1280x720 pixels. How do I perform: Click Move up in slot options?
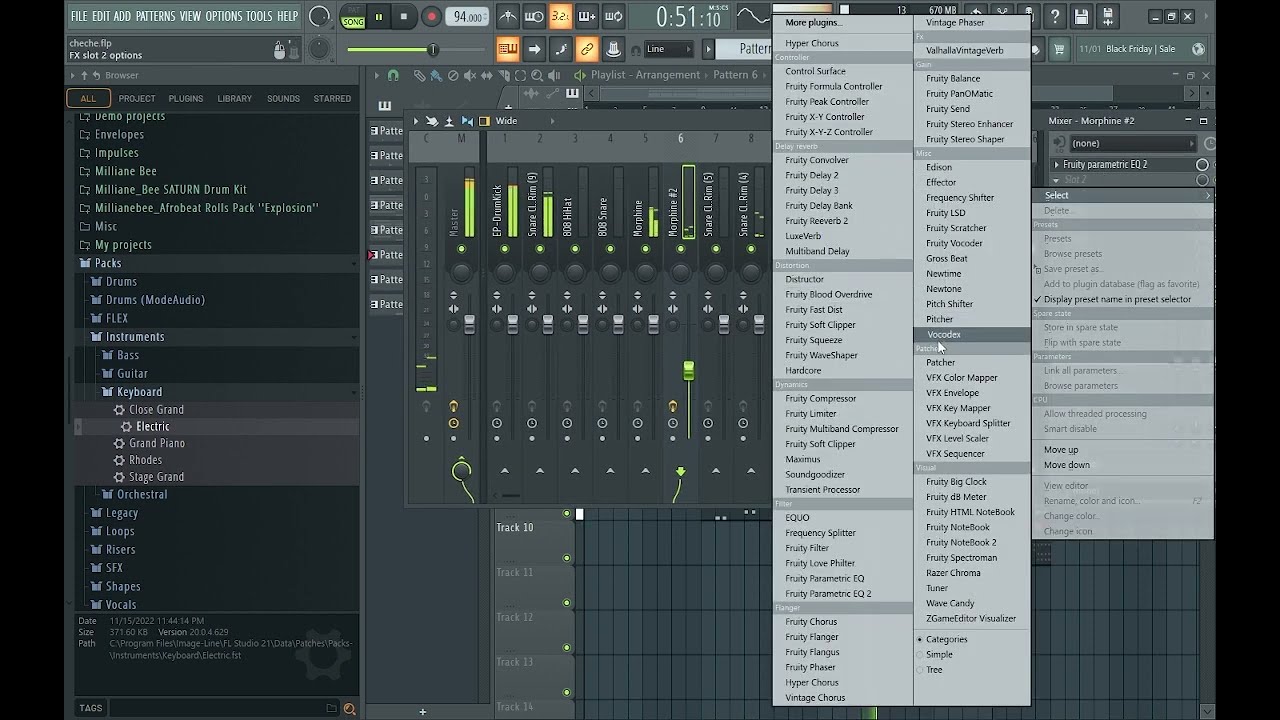1061,450
